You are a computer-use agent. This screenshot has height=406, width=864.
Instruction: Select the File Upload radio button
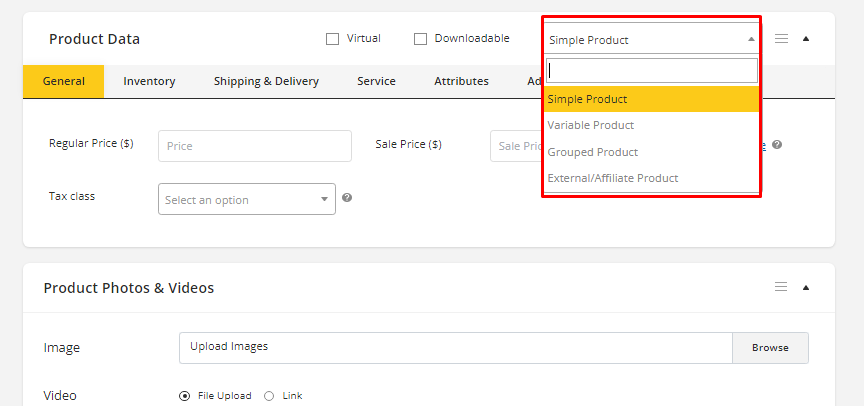pyautogui.click(x=185, y=396)
